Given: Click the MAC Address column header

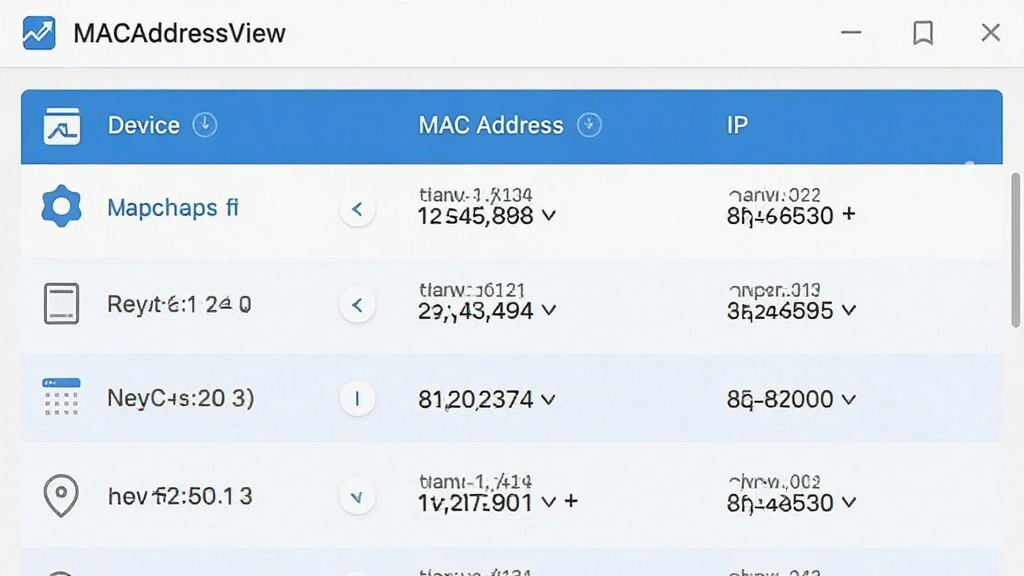Looking at the screenshot, I should (490, 125).
